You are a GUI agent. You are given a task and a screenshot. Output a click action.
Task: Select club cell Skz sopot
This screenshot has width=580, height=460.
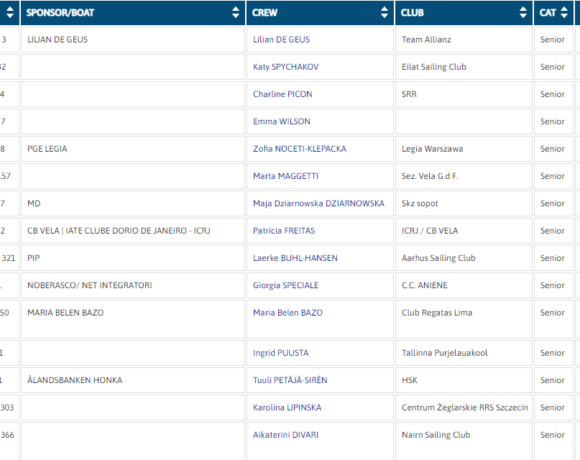tap(464, 203)
